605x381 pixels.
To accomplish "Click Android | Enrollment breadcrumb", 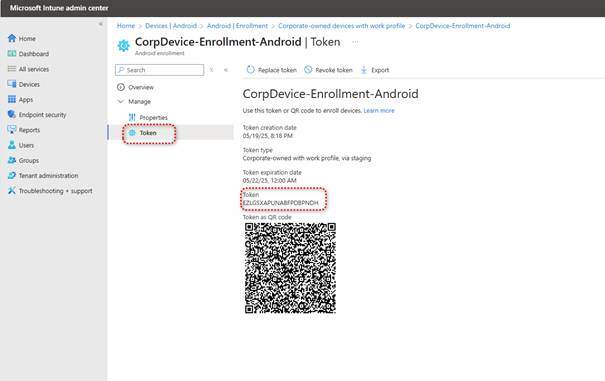I will pos(237,26).
